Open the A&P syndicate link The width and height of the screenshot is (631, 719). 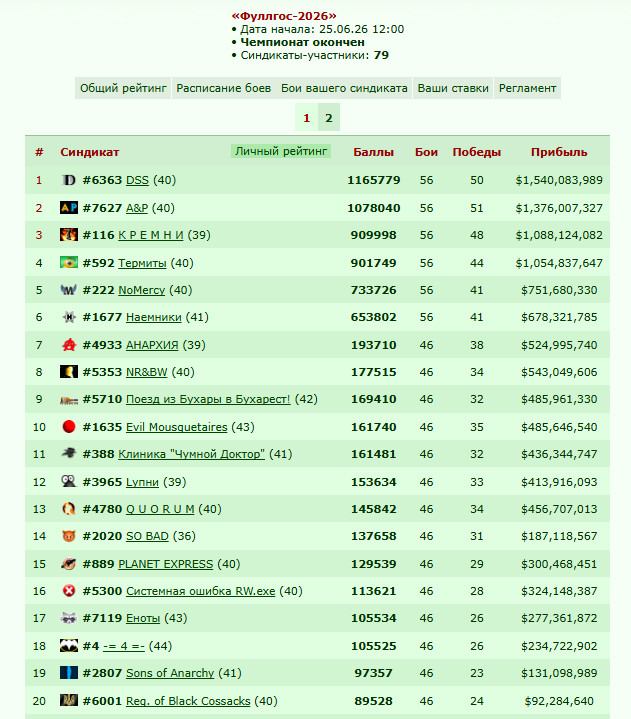[x=137, y=208]
